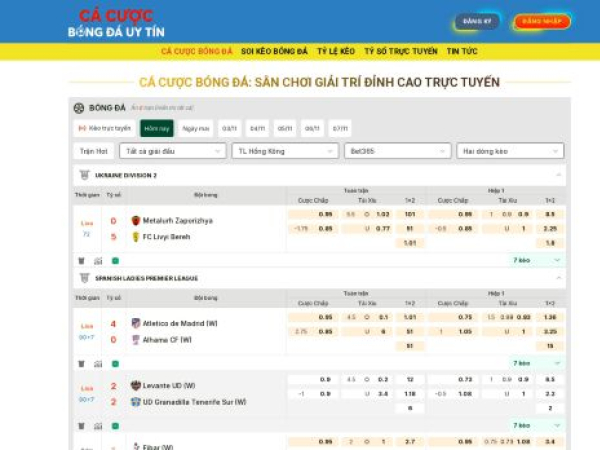Screen dimensions: 600x450
Task: Click the green indicator icon under Metalurh match
Action: click(x=115, y=260)
